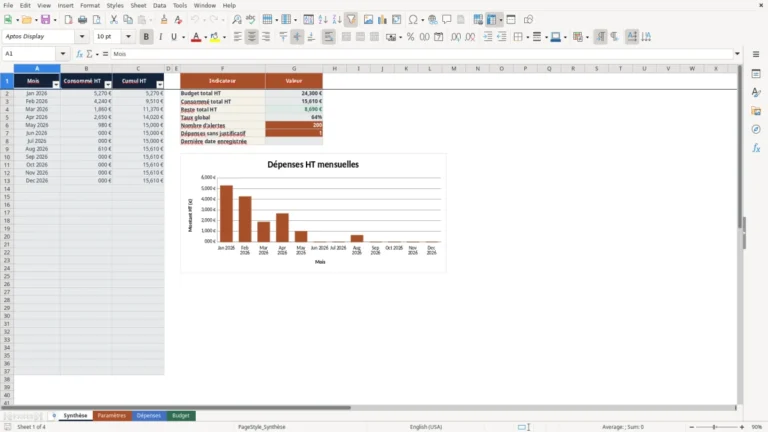Copy selection to clipboard
Screen dimensions: 768x432
pos(128,20)
